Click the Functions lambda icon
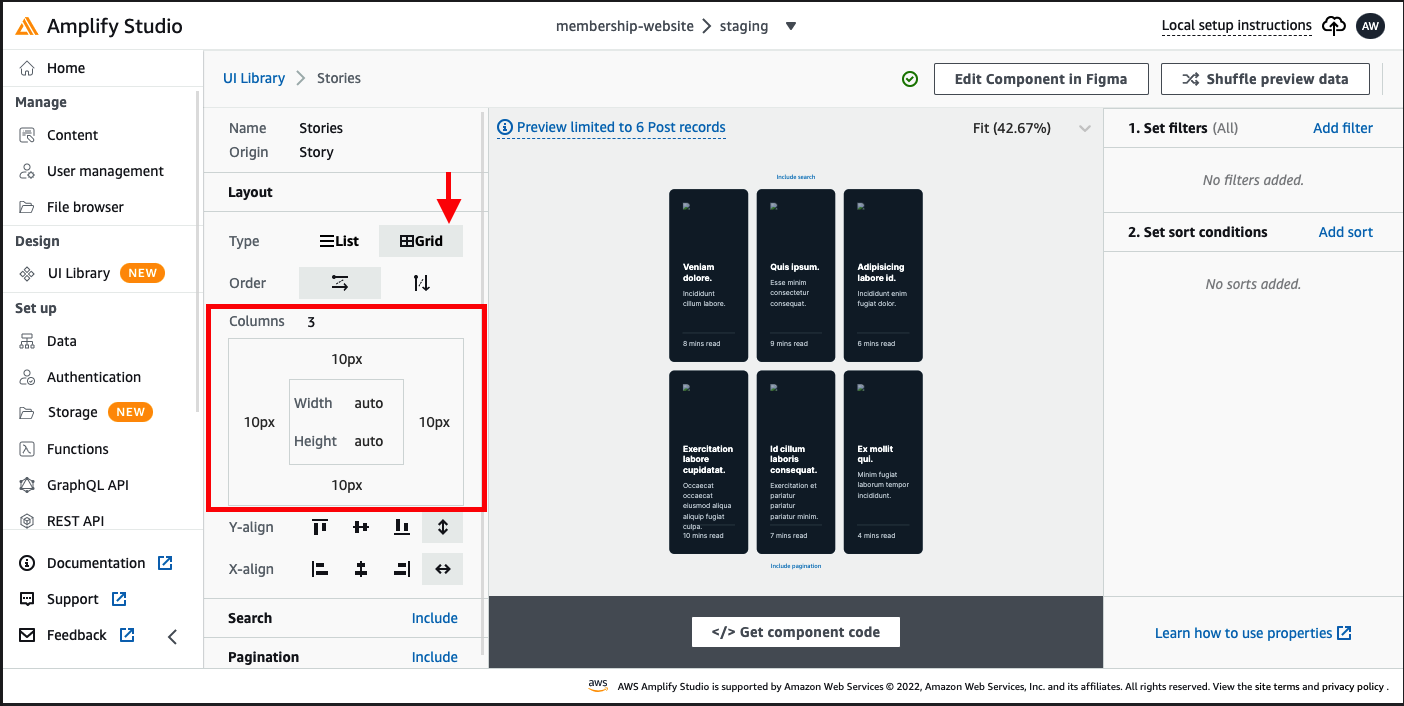This screenshot has width=1404, height=706. click(28, 449)
